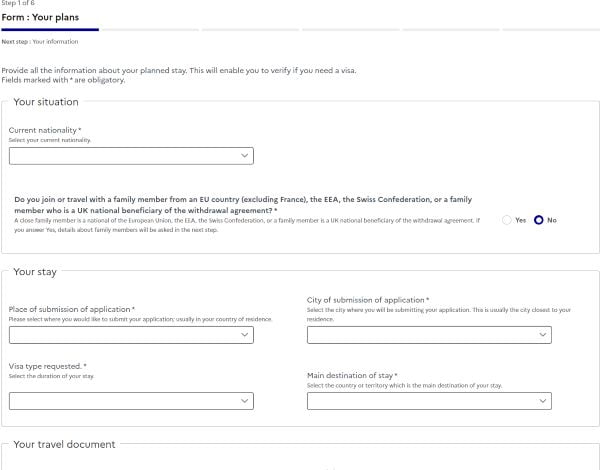
Task: Select the No radio button
Action: coord(538,220)
